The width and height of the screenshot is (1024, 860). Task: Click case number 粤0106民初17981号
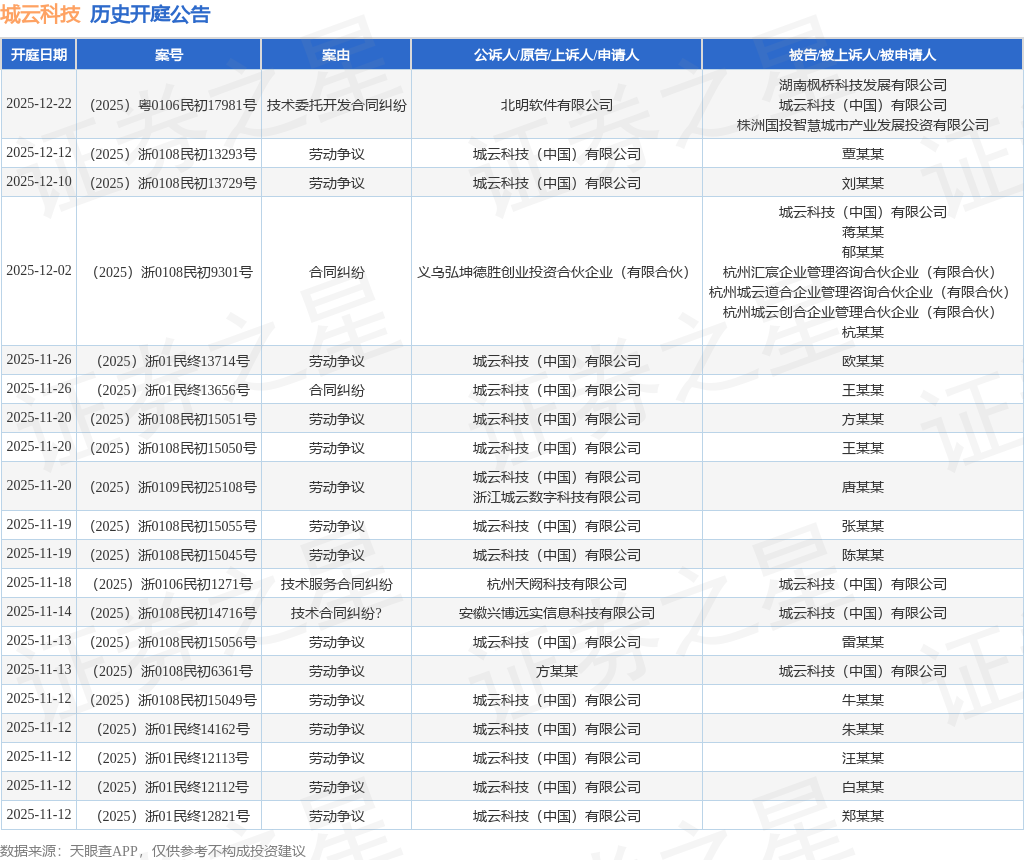[x=172, y=105]
